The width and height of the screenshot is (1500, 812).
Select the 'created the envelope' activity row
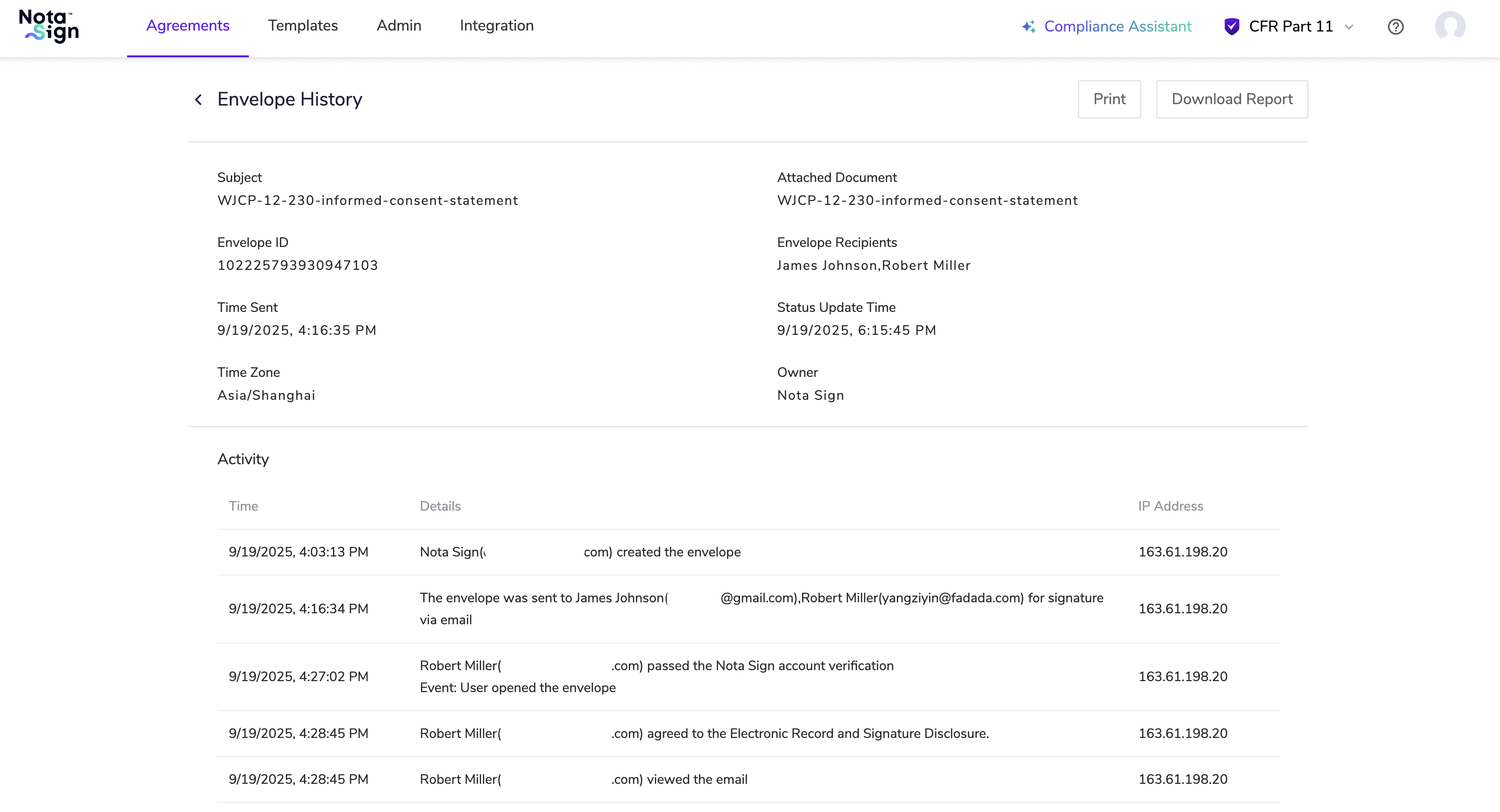pyautogui.click(x=678, y=552)
